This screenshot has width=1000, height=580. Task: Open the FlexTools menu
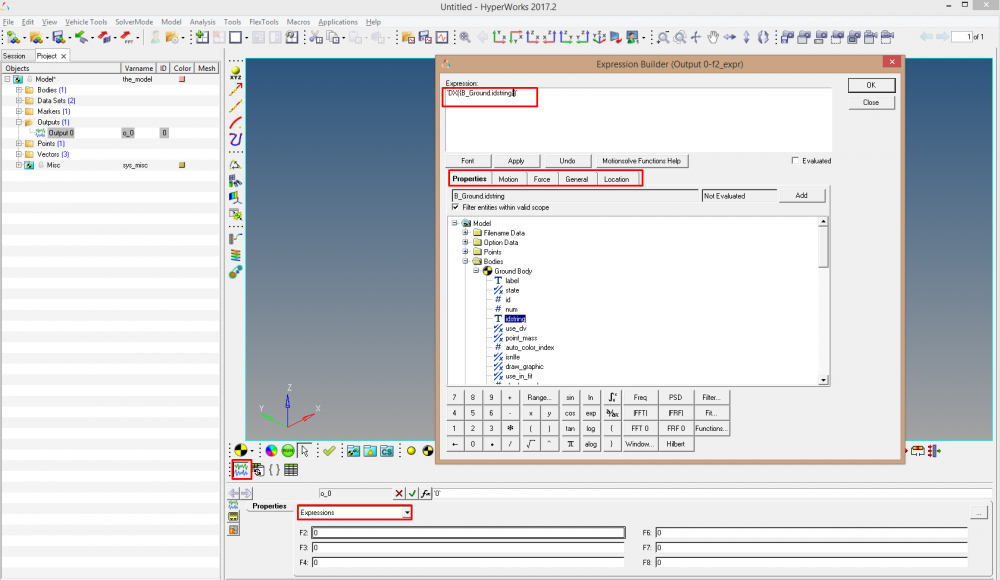pos(264,22)
